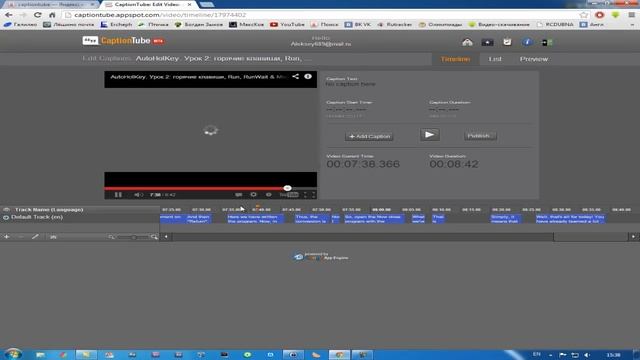This screenshot has height=360, width=640.
Task: Select the caption block starting 'Thus, the'
Action: pyautogui.click(x=311, y=219)
